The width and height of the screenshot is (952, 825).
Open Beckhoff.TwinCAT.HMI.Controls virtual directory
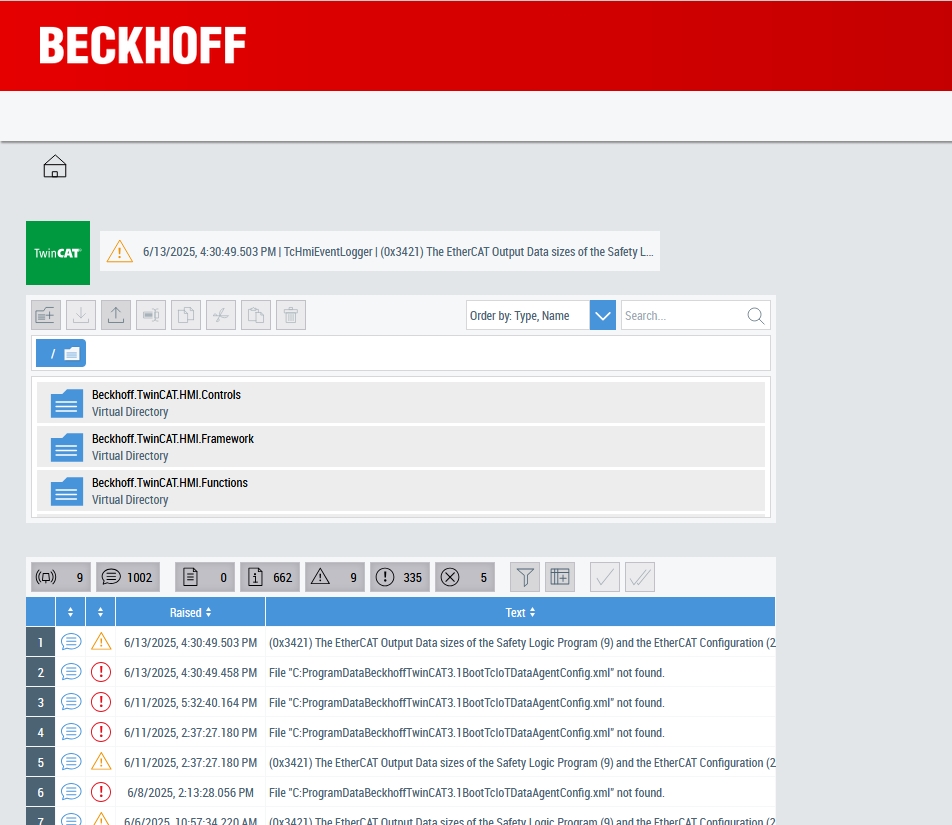click(401, 403)
